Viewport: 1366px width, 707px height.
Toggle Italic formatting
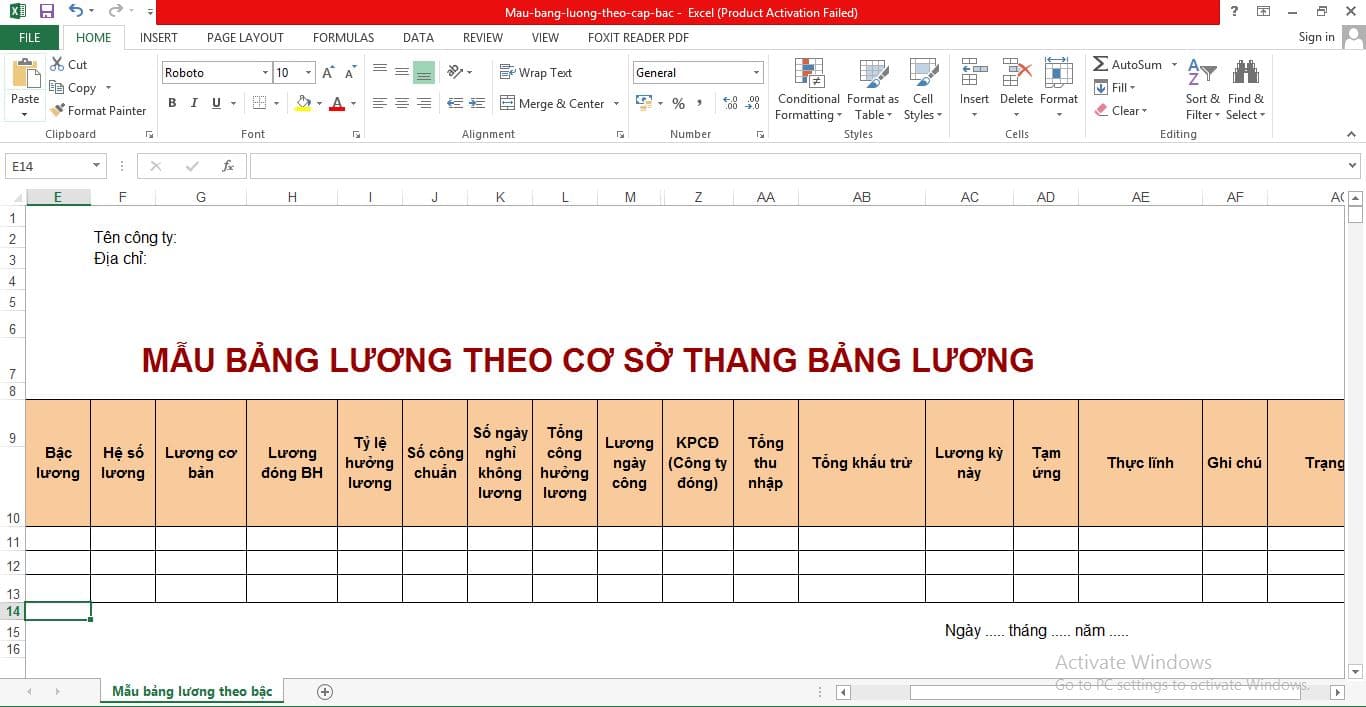coord(194,103)
